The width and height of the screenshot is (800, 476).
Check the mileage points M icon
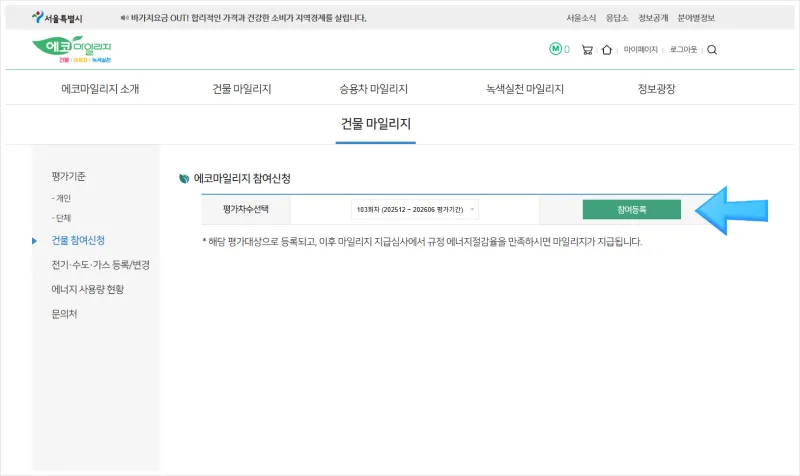[556, 49]
